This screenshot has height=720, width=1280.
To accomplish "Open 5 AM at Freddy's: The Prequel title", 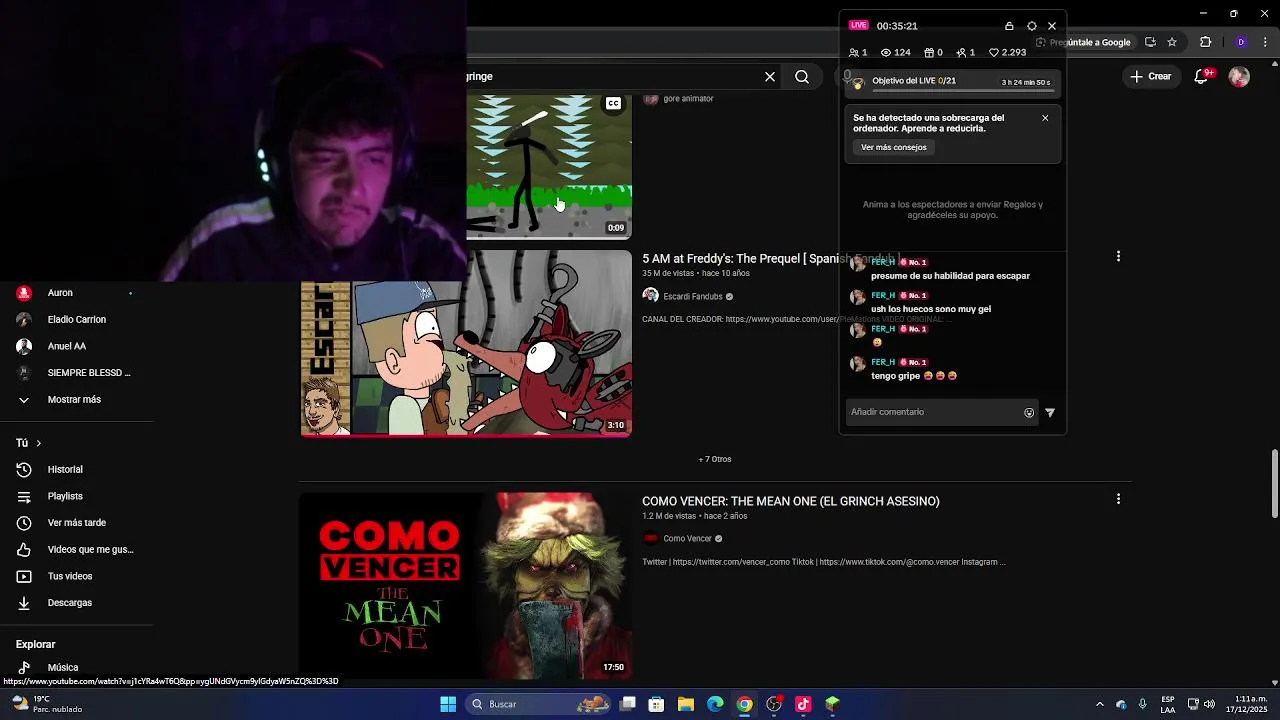I will pyautogui.click(x=770, y=258).
